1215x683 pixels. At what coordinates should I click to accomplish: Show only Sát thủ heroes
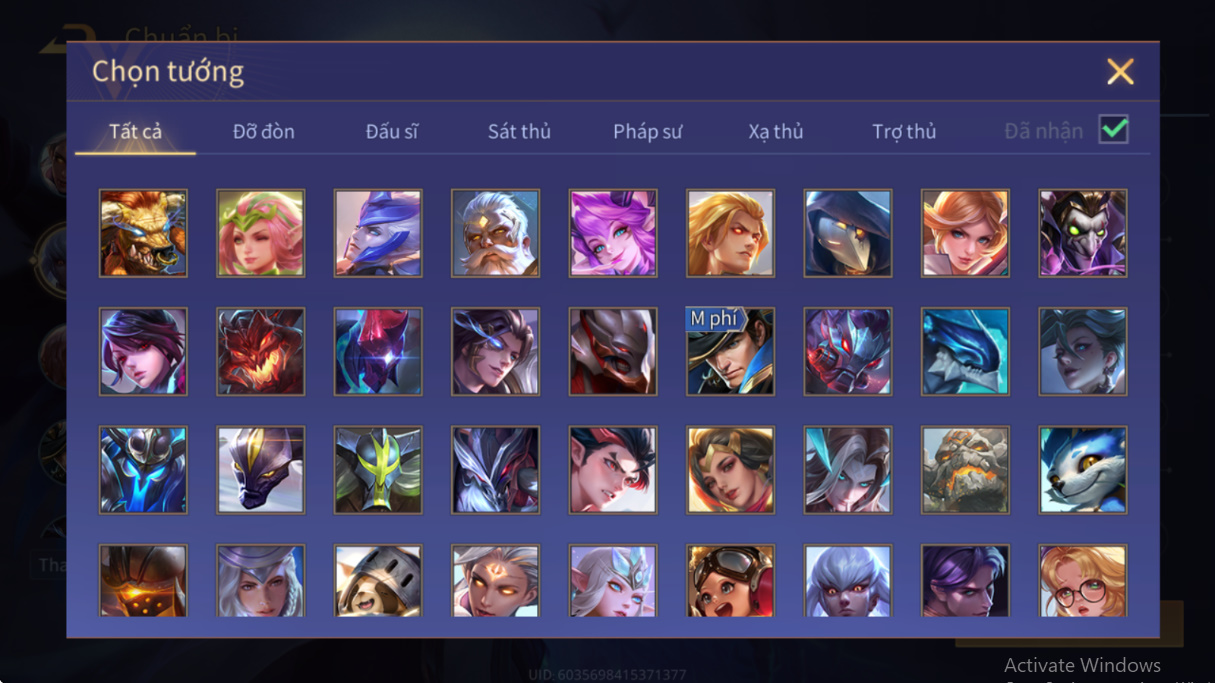pos(519,131)
